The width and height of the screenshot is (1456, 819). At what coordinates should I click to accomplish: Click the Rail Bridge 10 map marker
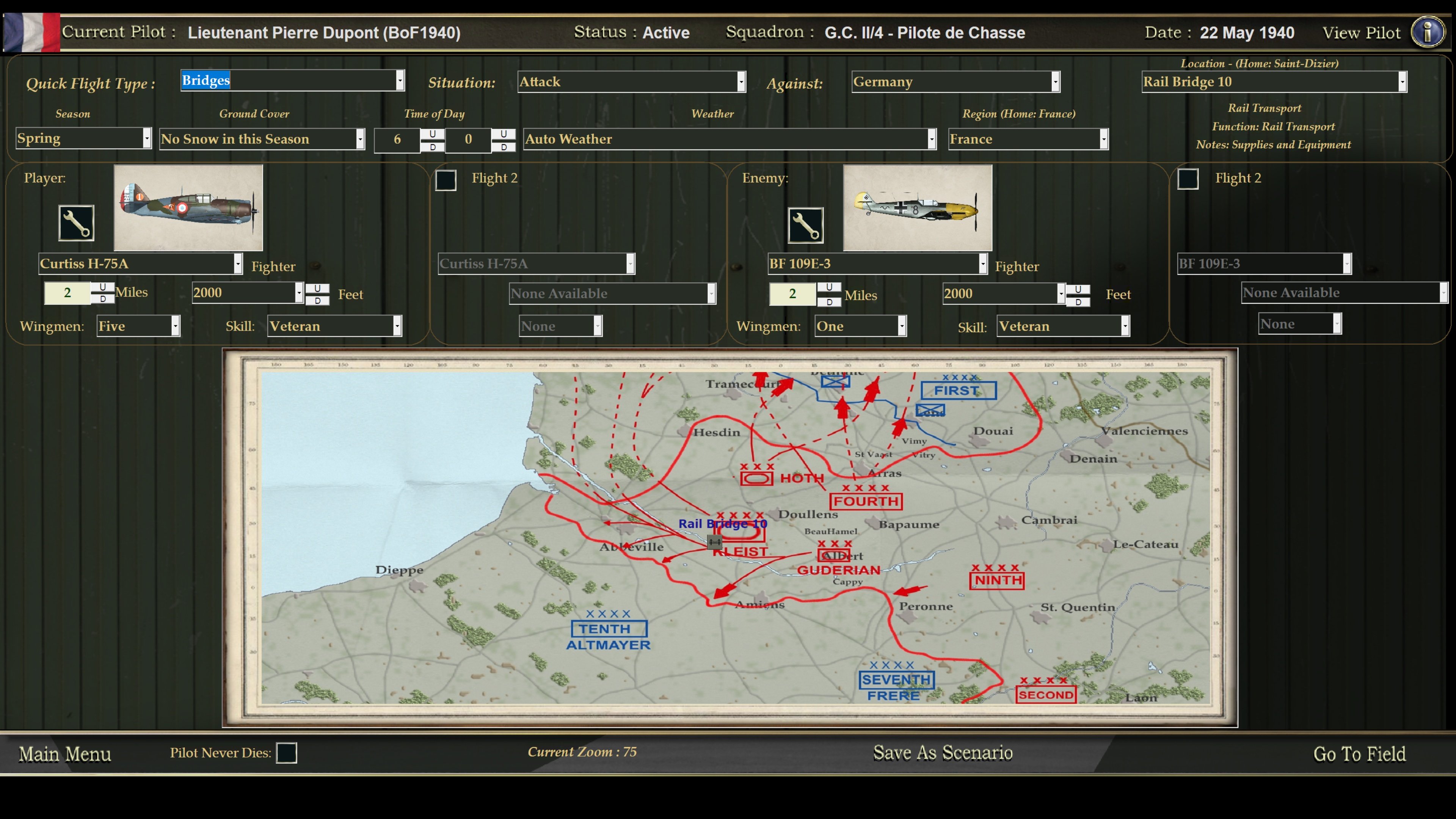tap(714, 542)
